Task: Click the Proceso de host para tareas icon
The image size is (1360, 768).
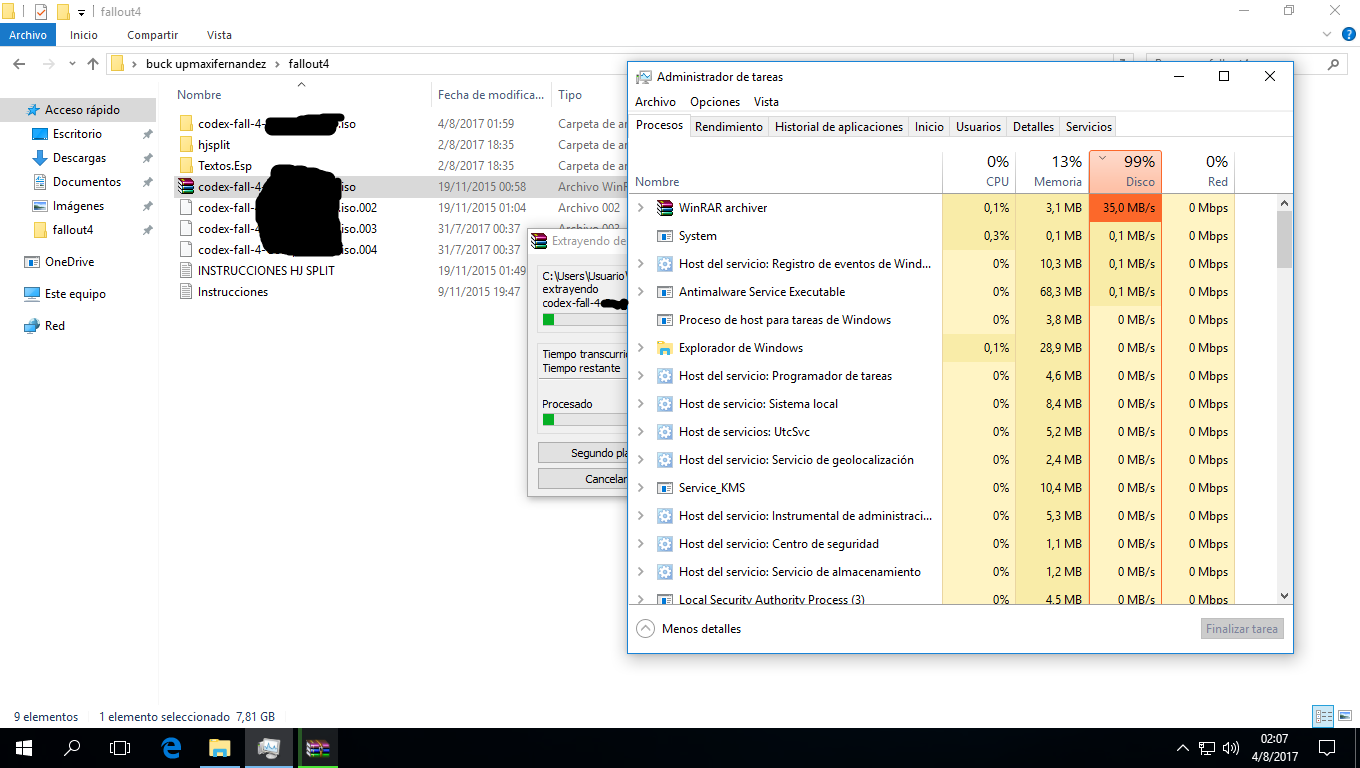Action: [665, 320]
